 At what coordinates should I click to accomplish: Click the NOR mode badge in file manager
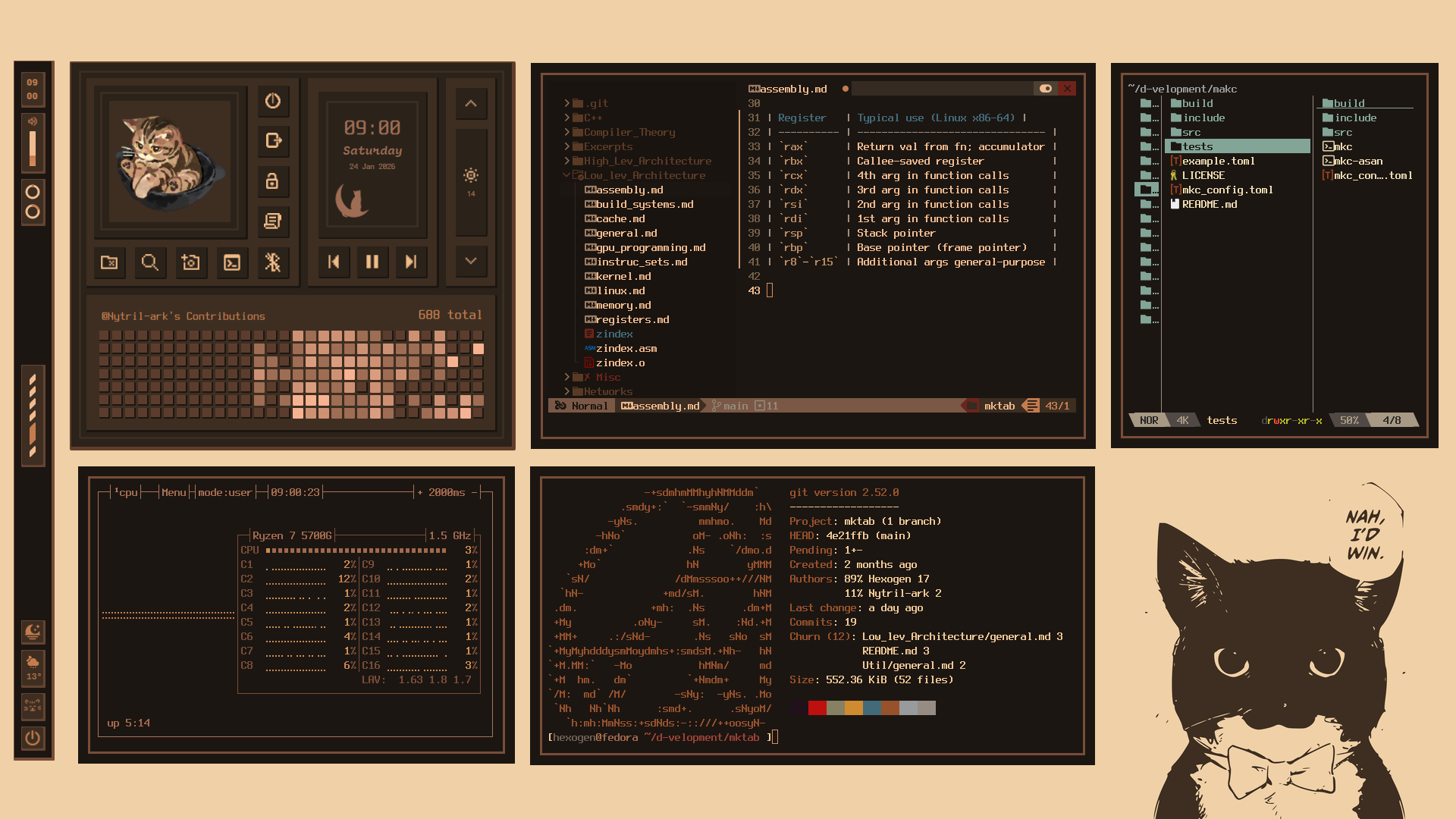tap(1149, 420)
